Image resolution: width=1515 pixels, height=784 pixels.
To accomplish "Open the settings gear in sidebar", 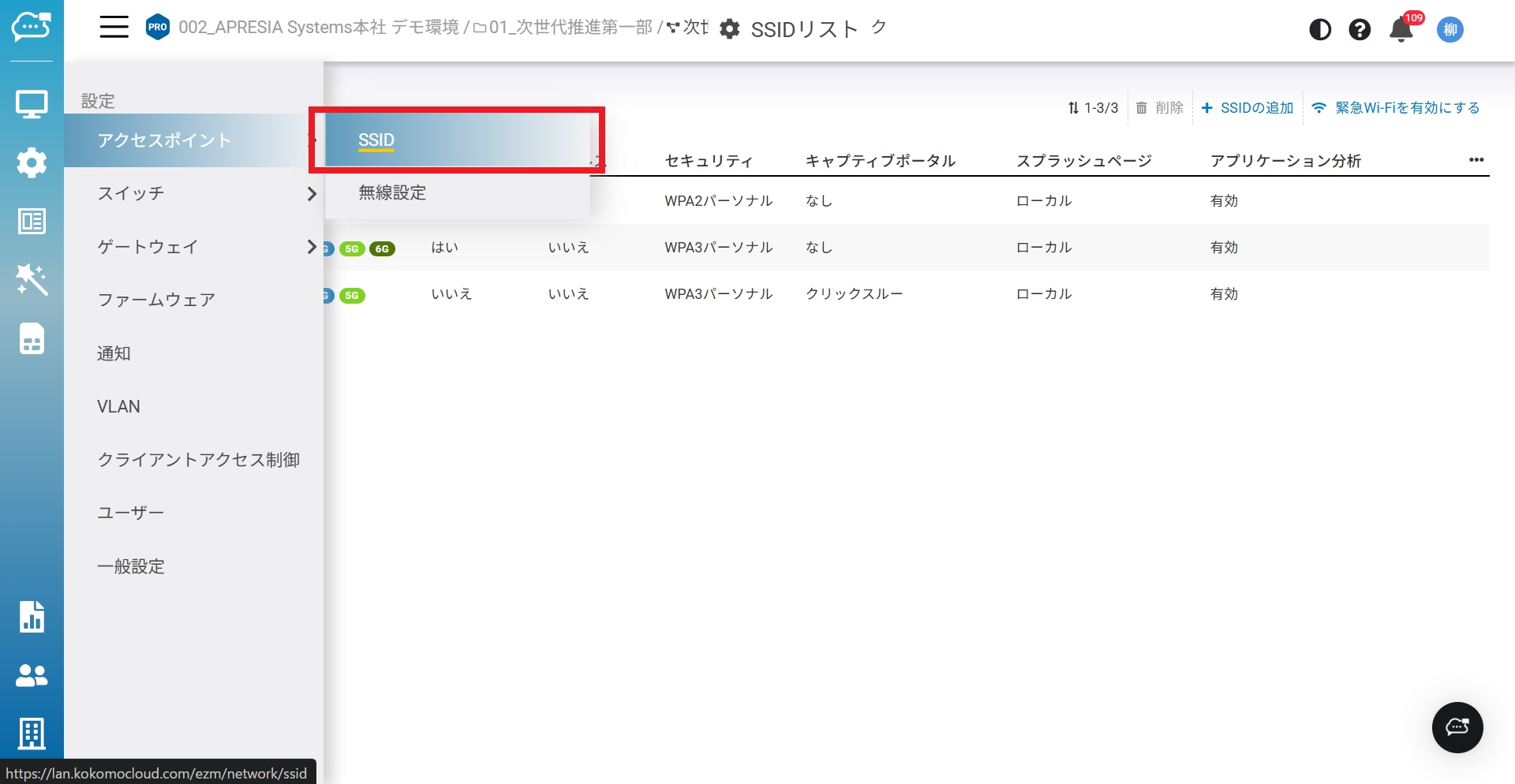I will [x=32, y=162].
